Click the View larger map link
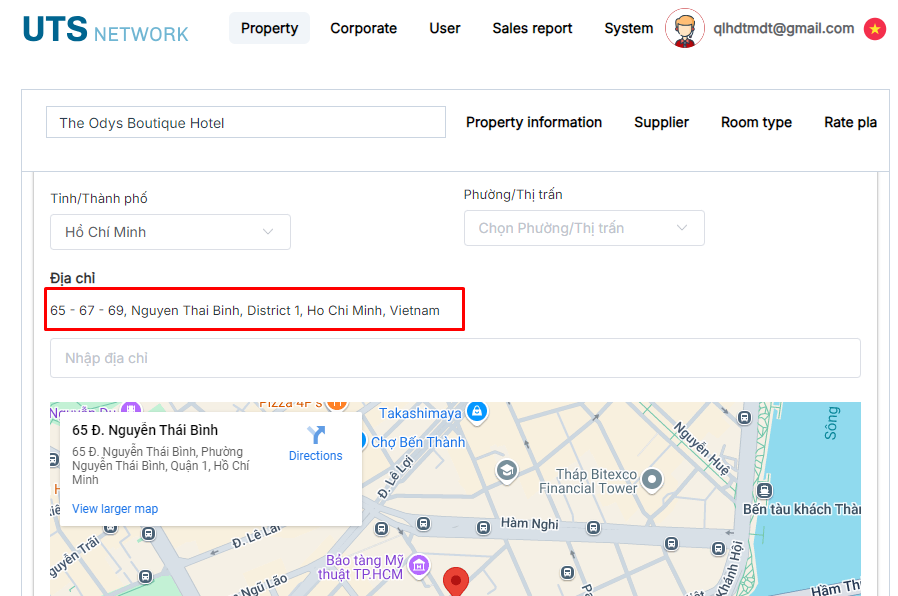 (x=115, y=509)
